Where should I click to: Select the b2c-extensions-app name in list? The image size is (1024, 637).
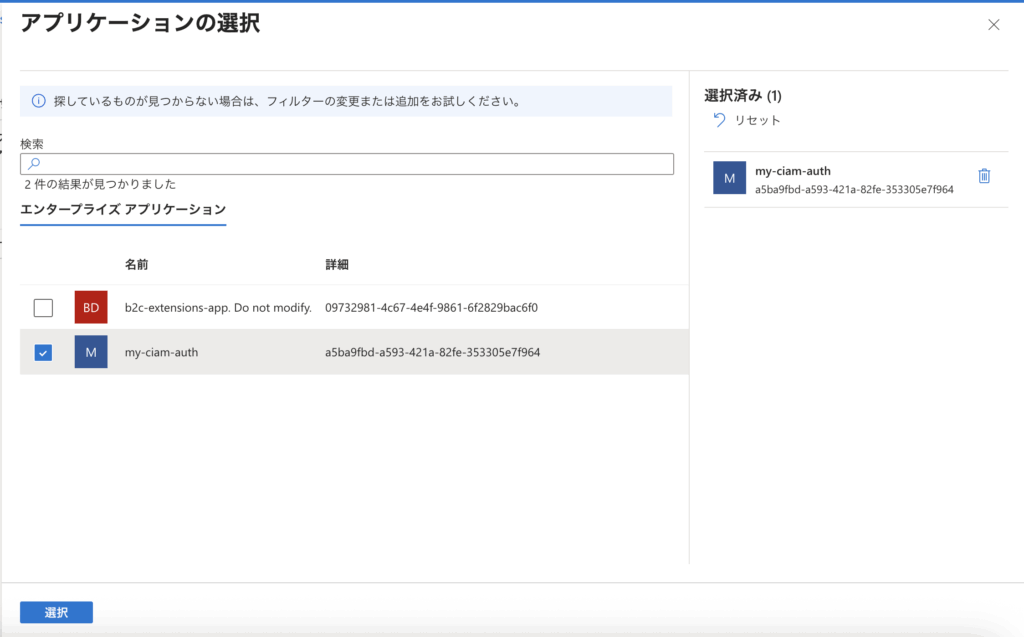218,307
